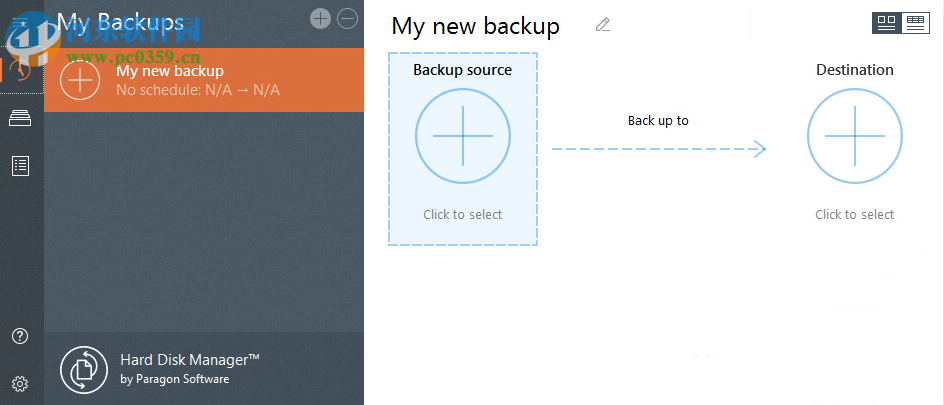Screen dimensions: 944x405
Task: Switch to the tile view layout
Action: [887, 23]
